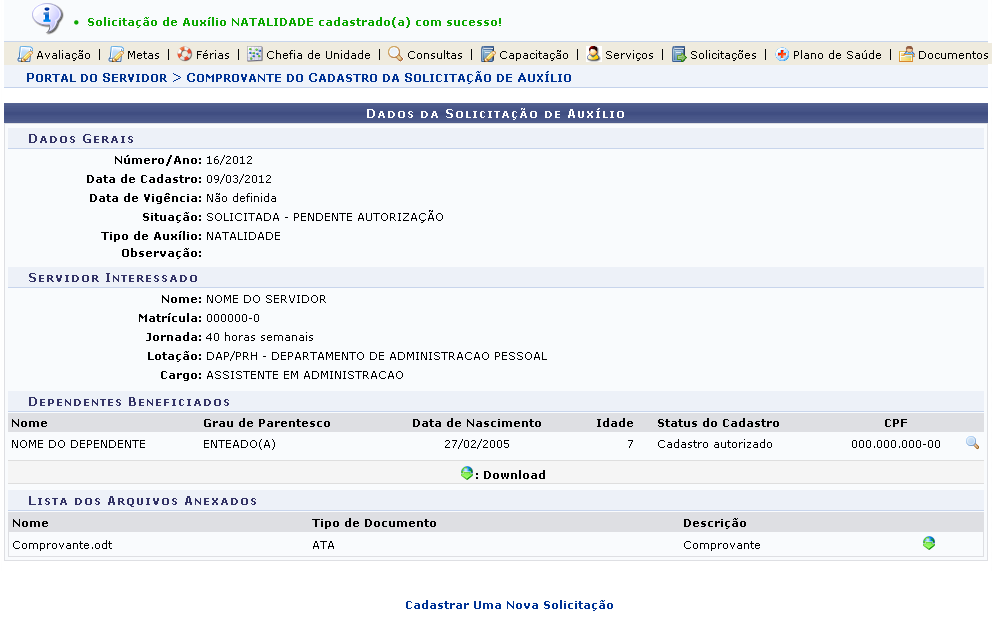Screen dimensions: 993x625
Task: Open the Avaliação menu
Action: pos(63,55)
